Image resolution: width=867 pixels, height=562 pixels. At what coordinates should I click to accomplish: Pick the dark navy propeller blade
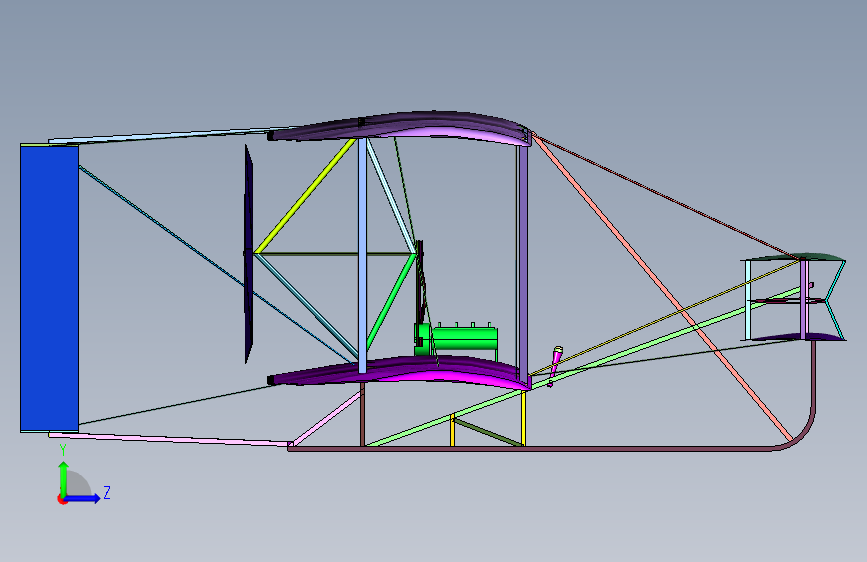click(x=249, y=254)
